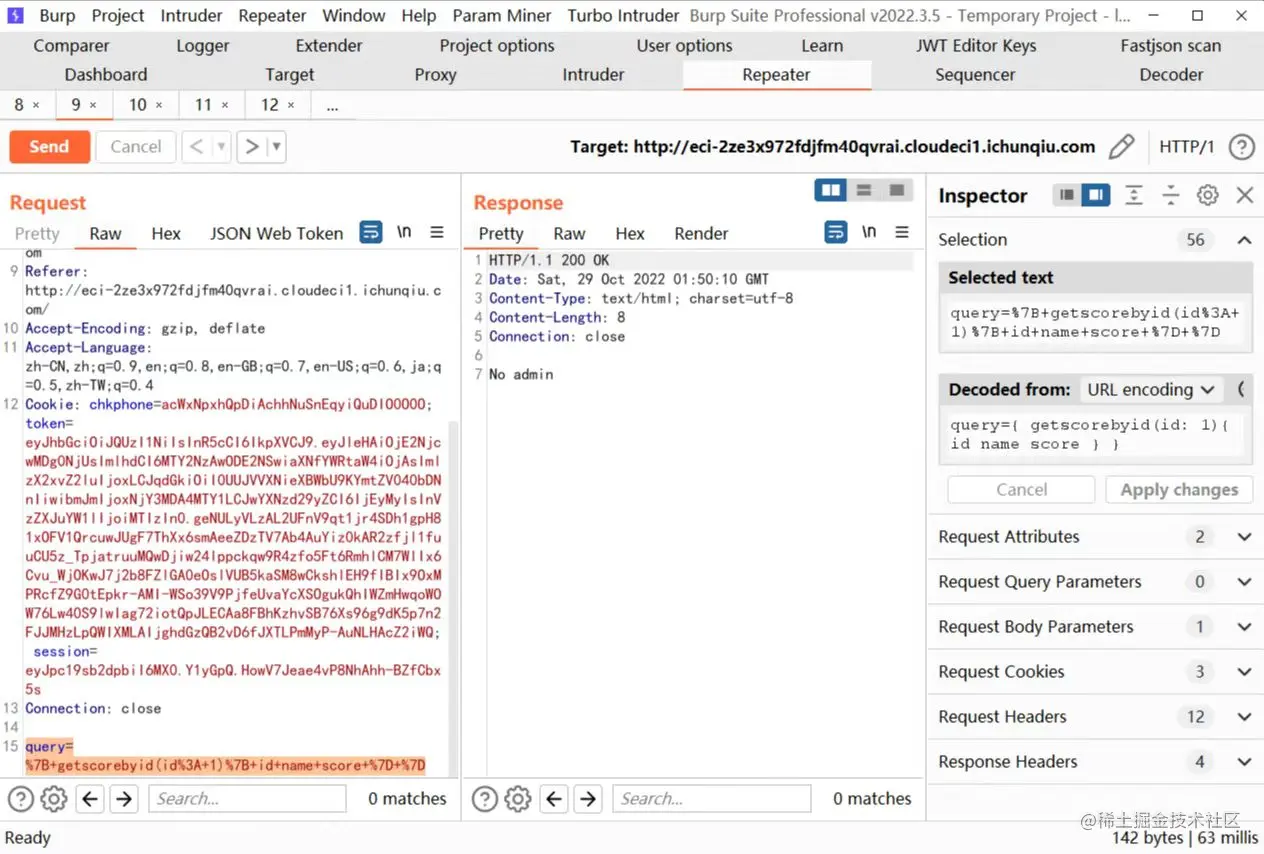This screenshot has width=1264, height=854.
Task: Select top-bottom layout view
Action: (x=864, y=190)
